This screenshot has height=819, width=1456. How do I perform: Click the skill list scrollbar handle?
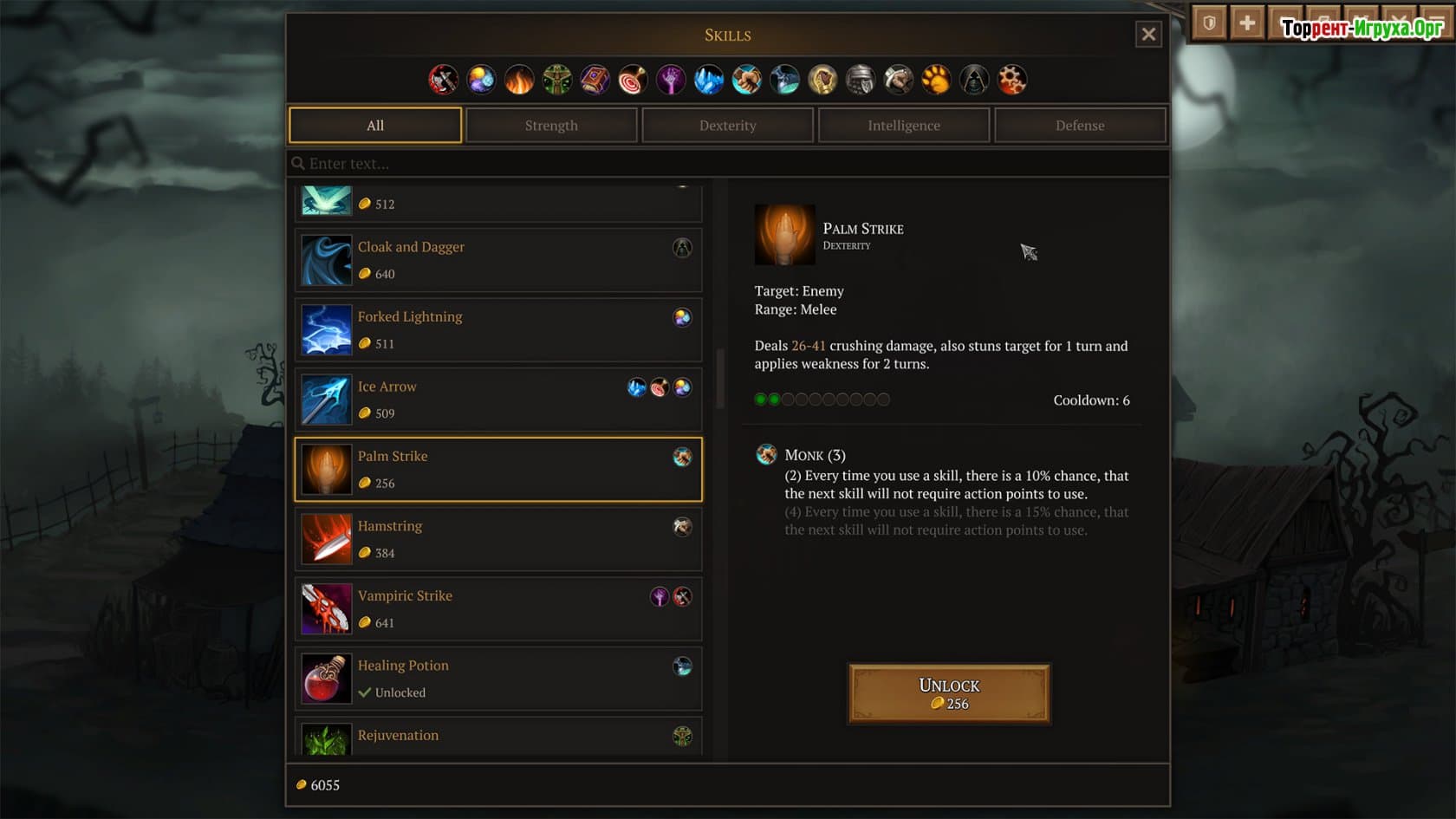pos(719,379)
